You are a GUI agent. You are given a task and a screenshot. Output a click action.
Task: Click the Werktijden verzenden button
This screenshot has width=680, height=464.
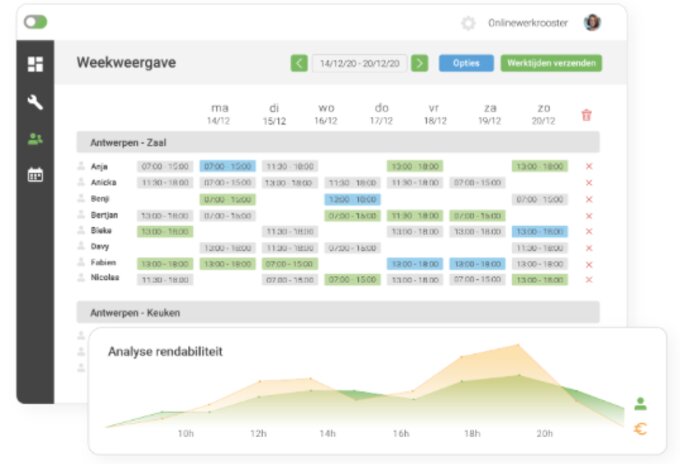click(x=551, y=63)
